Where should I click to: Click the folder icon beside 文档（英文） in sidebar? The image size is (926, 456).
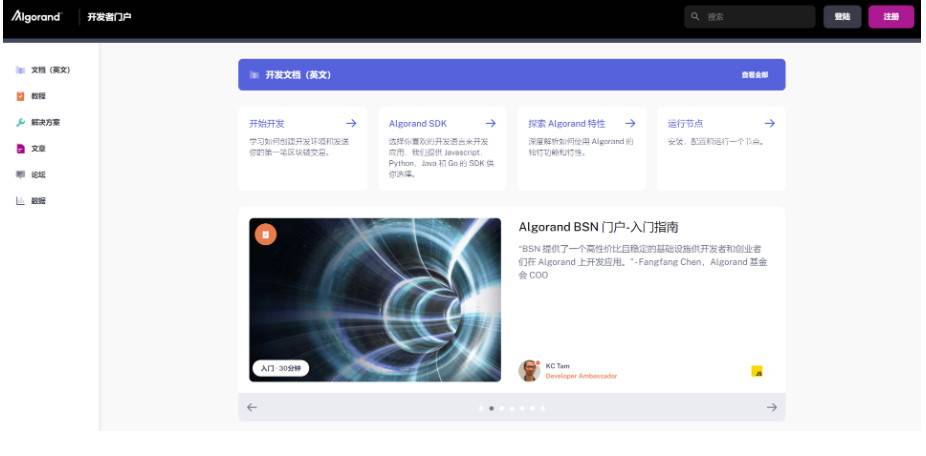coord(21,70)
